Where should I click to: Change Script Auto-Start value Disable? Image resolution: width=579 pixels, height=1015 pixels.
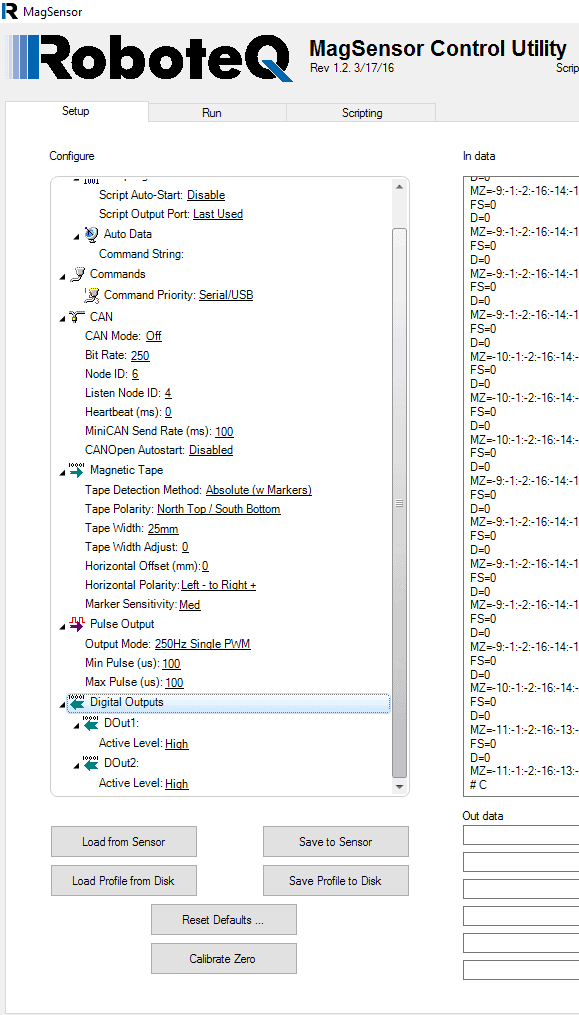point(206,194)
